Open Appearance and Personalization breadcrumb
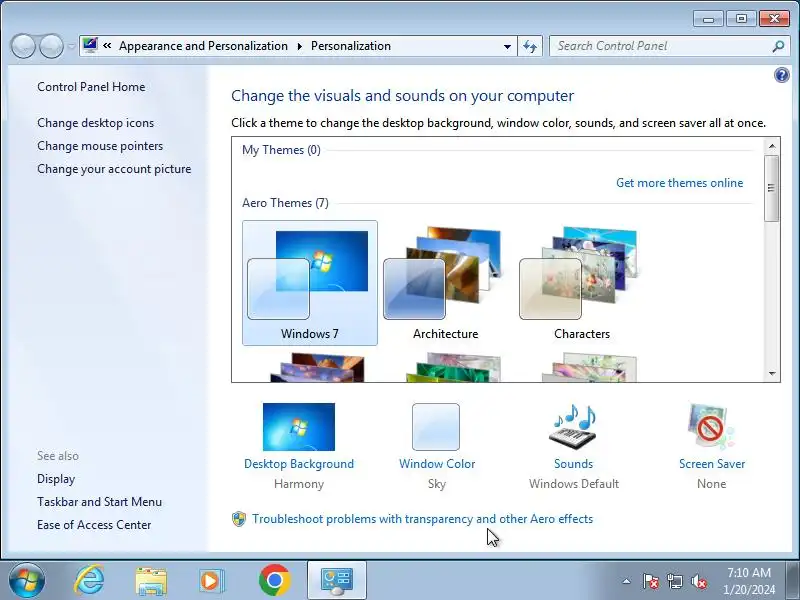800x600 pixels. point(203,46)
